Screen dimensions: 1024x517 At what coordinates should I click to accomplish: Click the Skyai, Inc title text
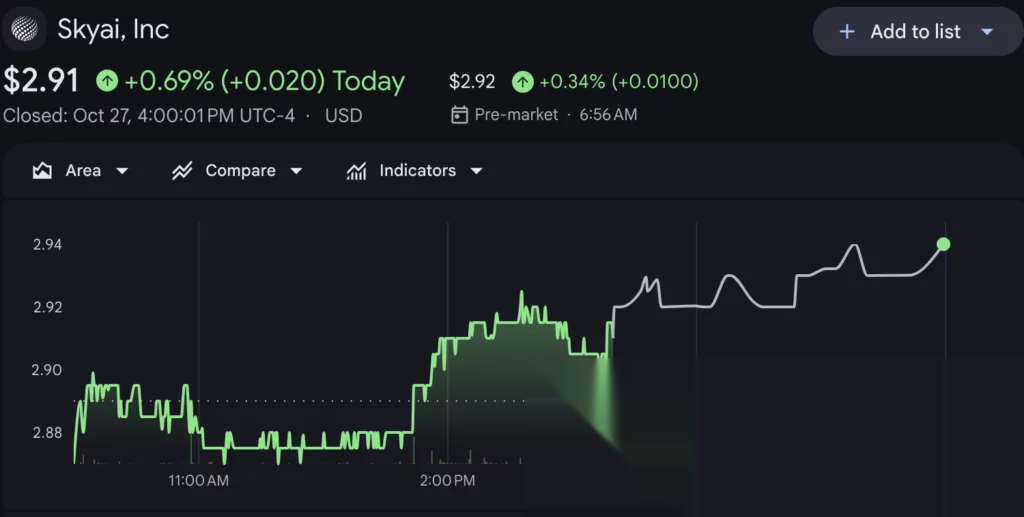[113, 29]
